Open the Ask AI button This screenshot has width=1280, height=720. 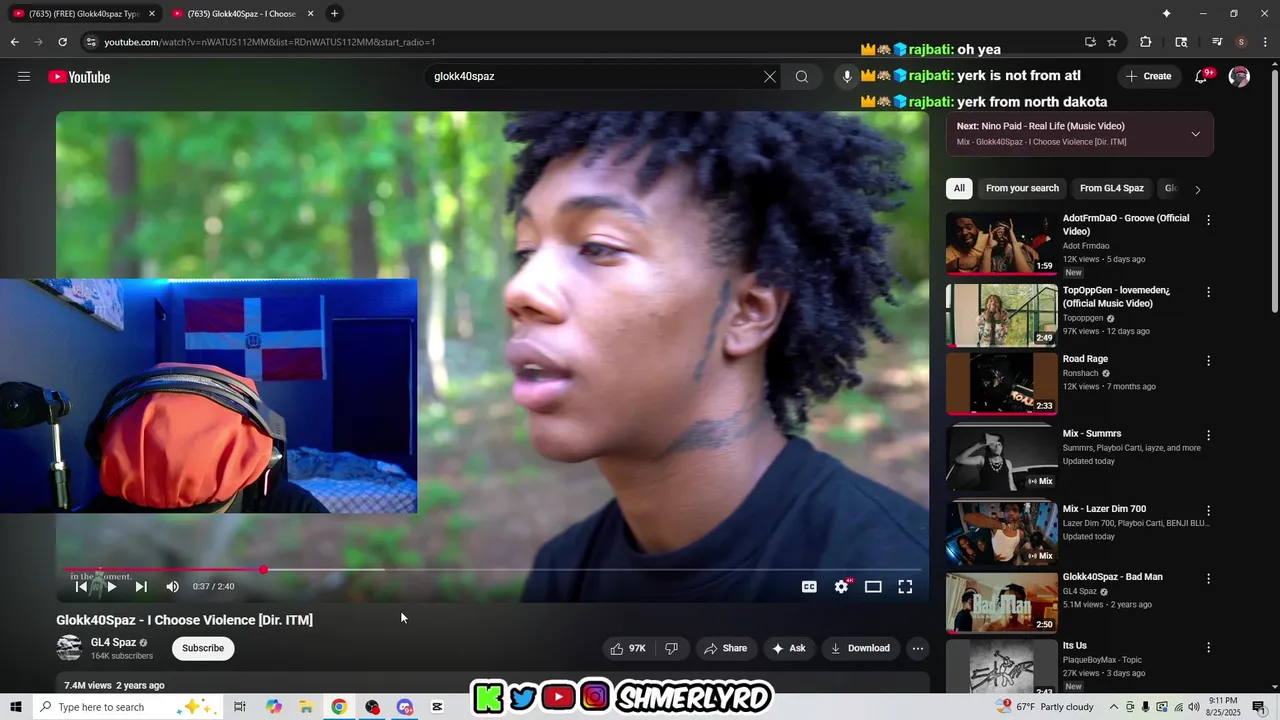[x=788, y=648]
